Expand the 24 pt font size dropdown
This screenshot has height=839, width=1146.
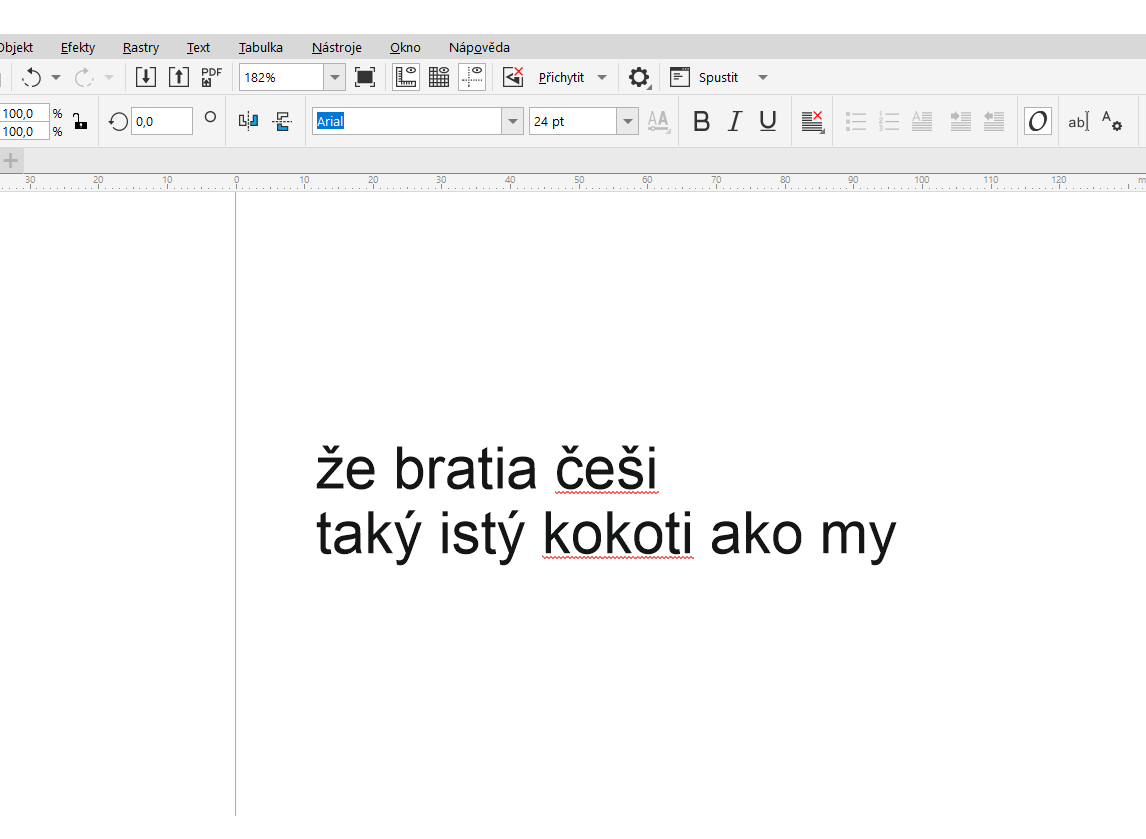pyautogui.click(x=627, y=121)
